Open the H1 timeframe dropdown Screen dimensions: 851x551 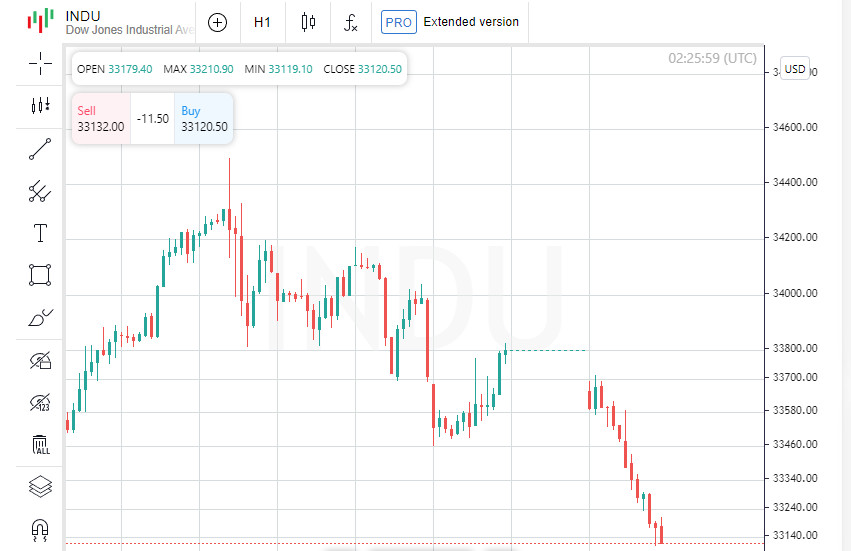coord(262,22)
